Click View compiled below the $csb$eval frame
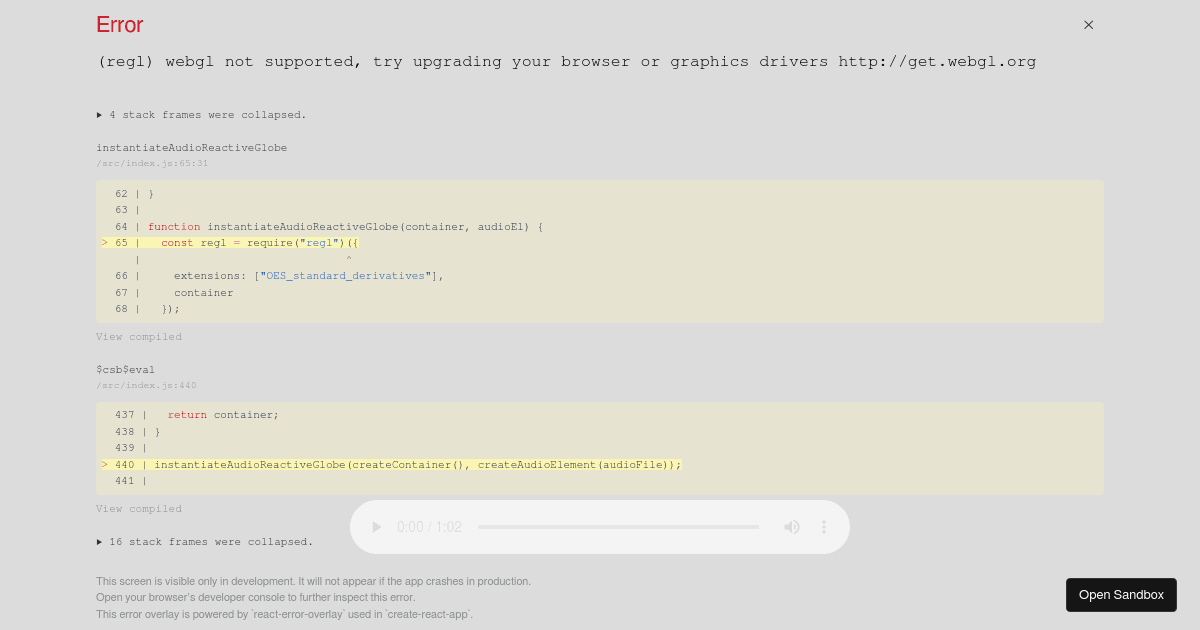 point(139,508)
